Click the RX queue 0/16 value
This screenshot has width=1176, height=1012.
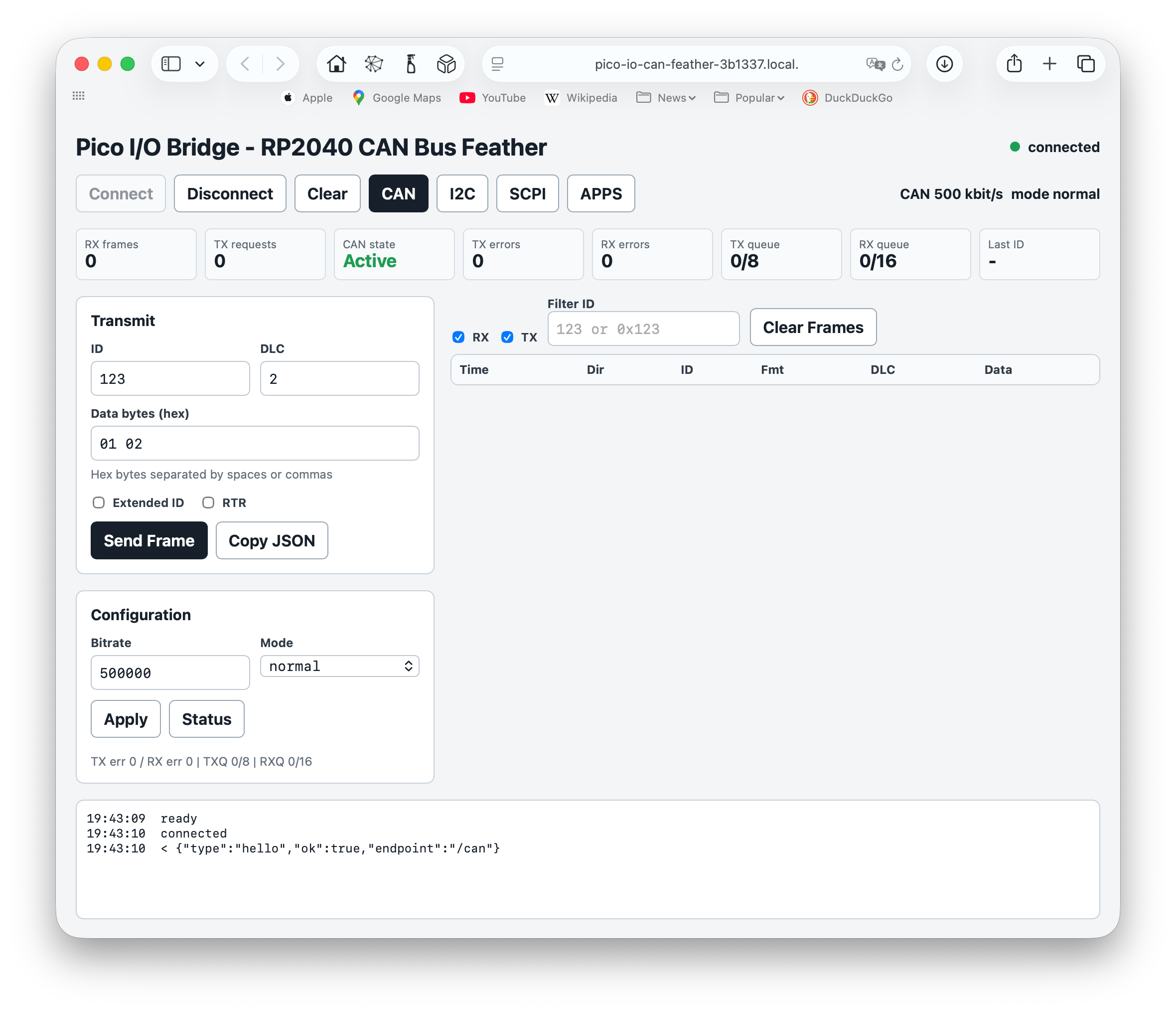click(x=878, y=261)
